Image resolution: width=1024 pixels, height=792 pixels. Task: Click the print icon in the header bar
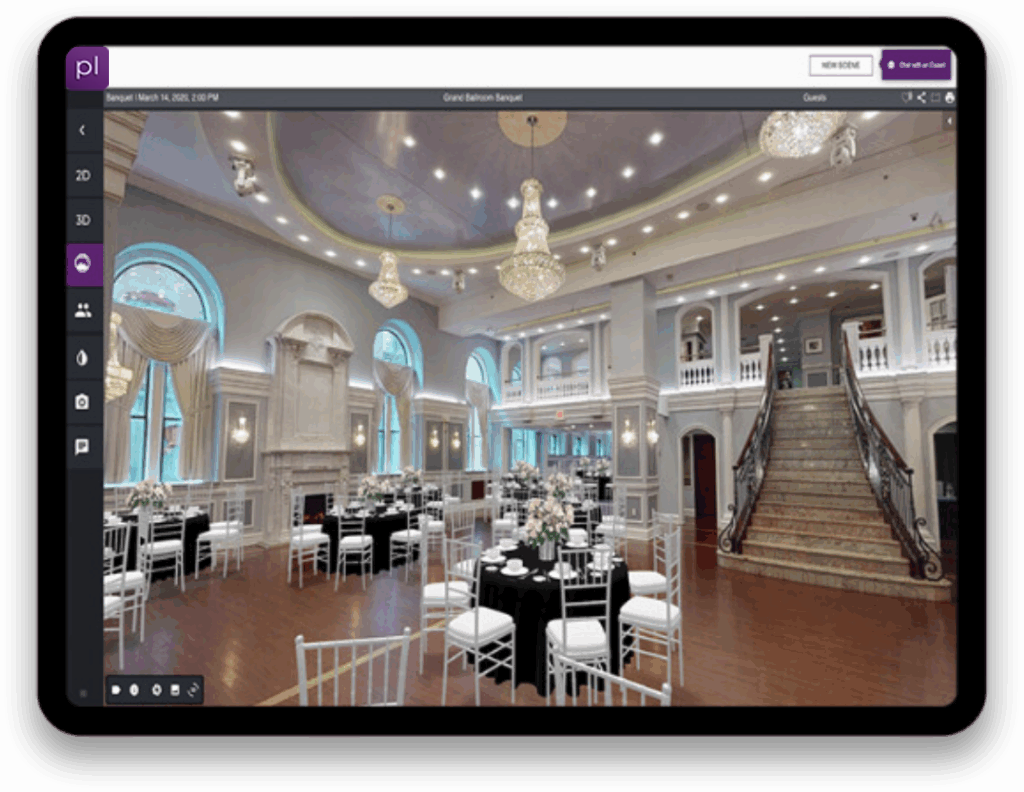pyautogui.click(x=949, y=98)
